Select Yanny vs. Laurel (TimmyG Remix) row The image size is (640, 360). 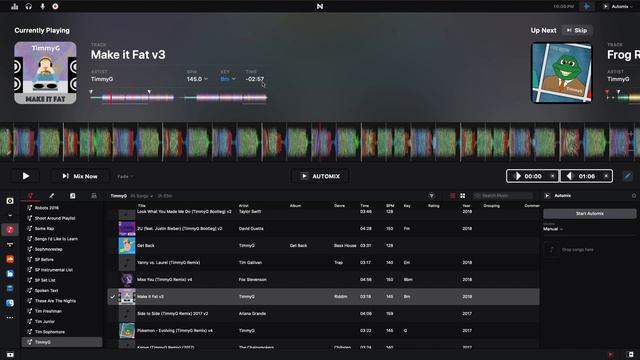pos(323,263)
